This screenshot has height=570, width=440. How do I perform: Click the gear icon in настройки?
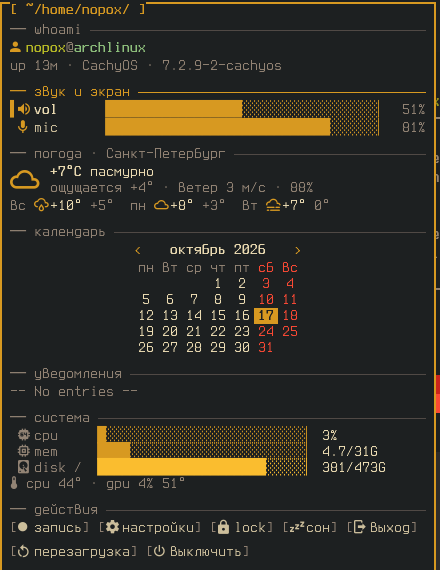(x=112, y=527)
